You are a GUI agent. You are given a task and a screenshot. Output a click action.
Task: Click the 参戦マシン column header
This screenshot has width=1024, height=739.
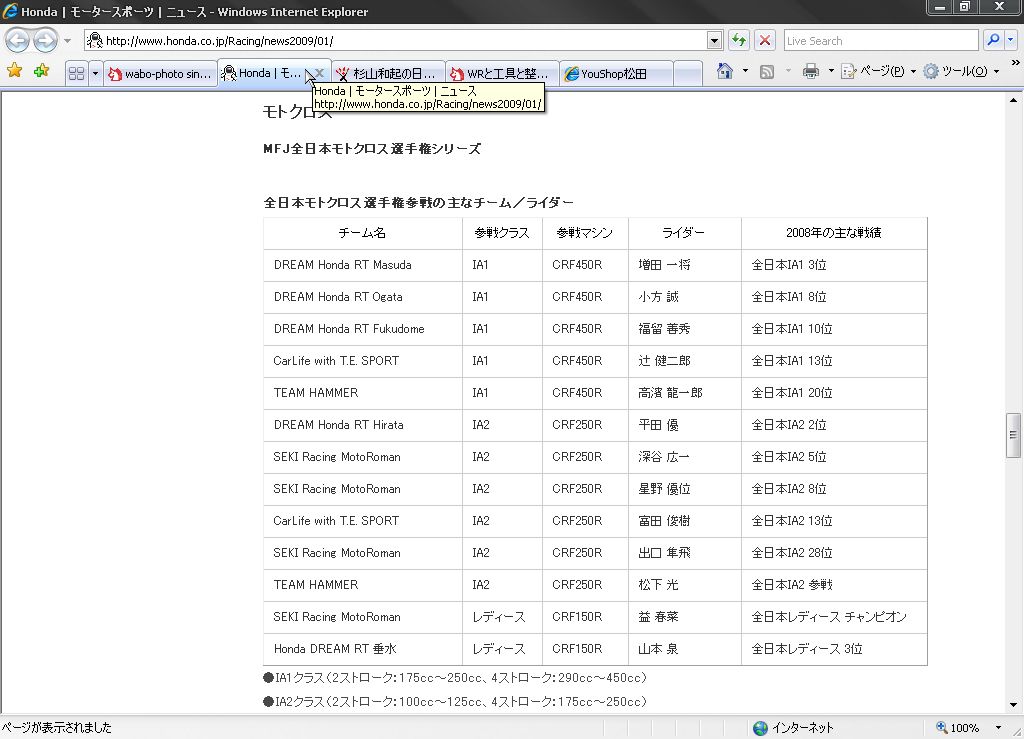(x=585, y=233)
